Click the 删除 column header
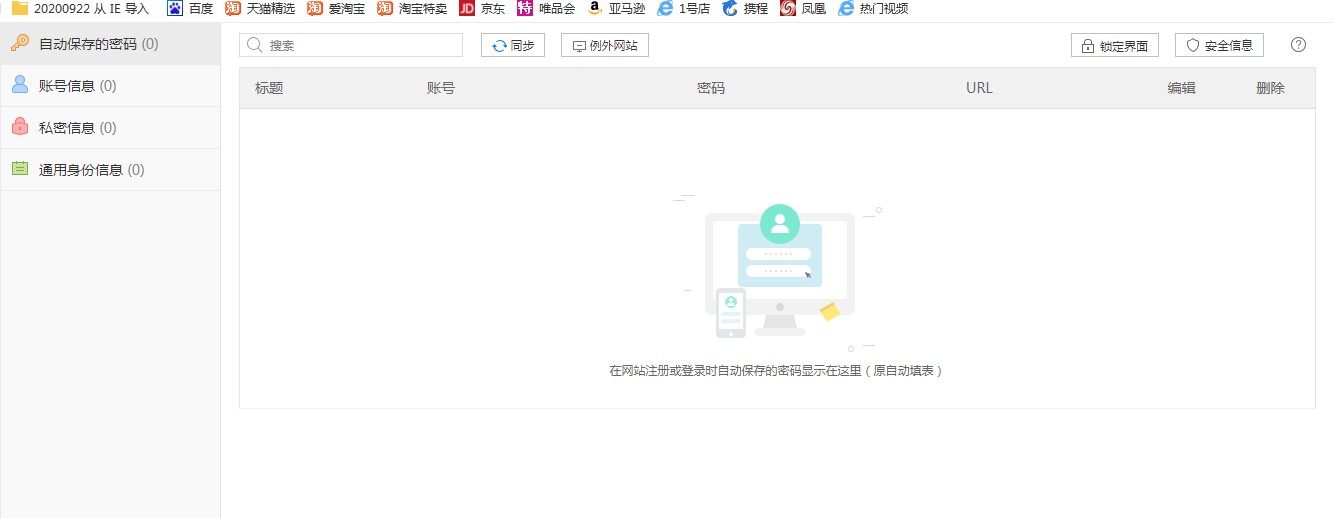 pos(1270,88)
